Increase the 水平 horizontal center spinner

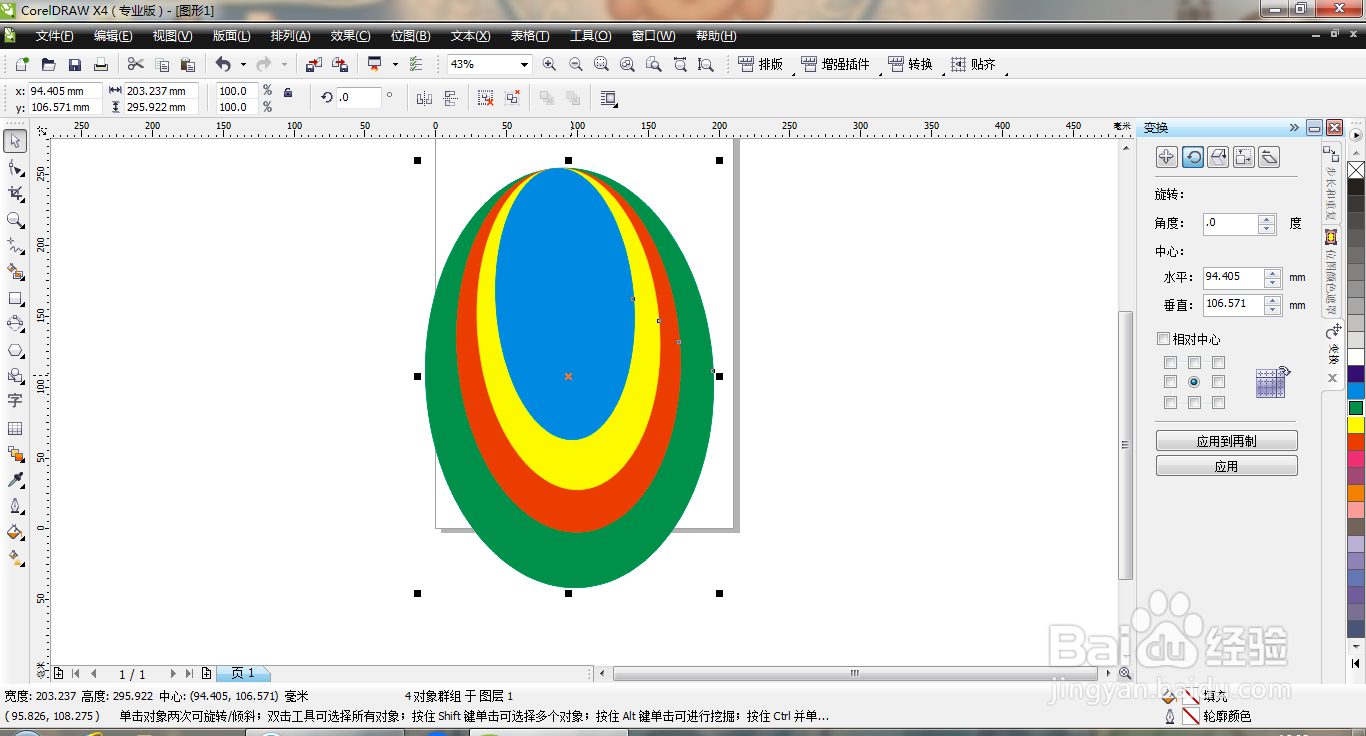[x=1272, y=272]
